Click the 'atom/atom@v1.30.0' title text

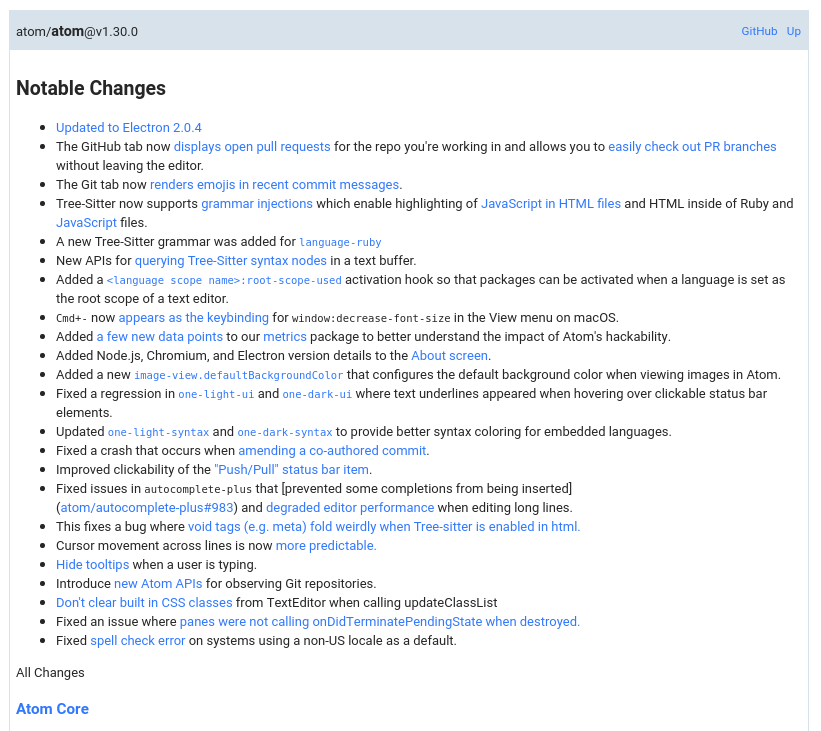coord(77,31)
